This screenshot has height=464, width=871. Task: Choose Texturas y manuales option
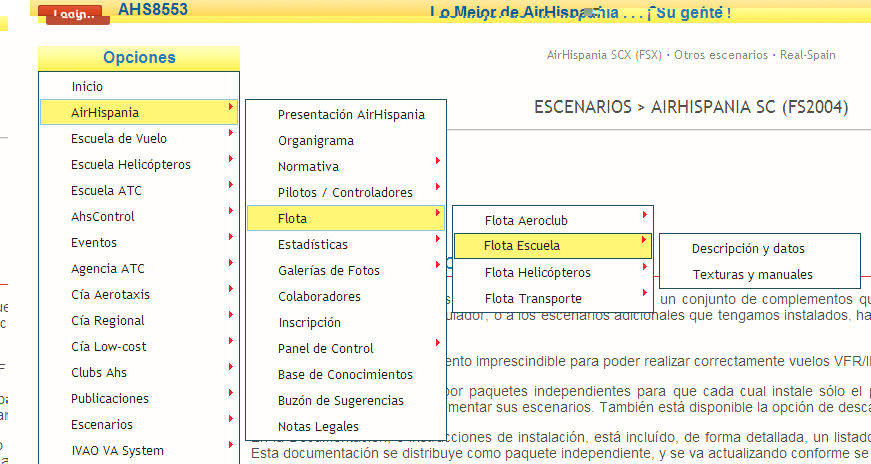point(752,275)
